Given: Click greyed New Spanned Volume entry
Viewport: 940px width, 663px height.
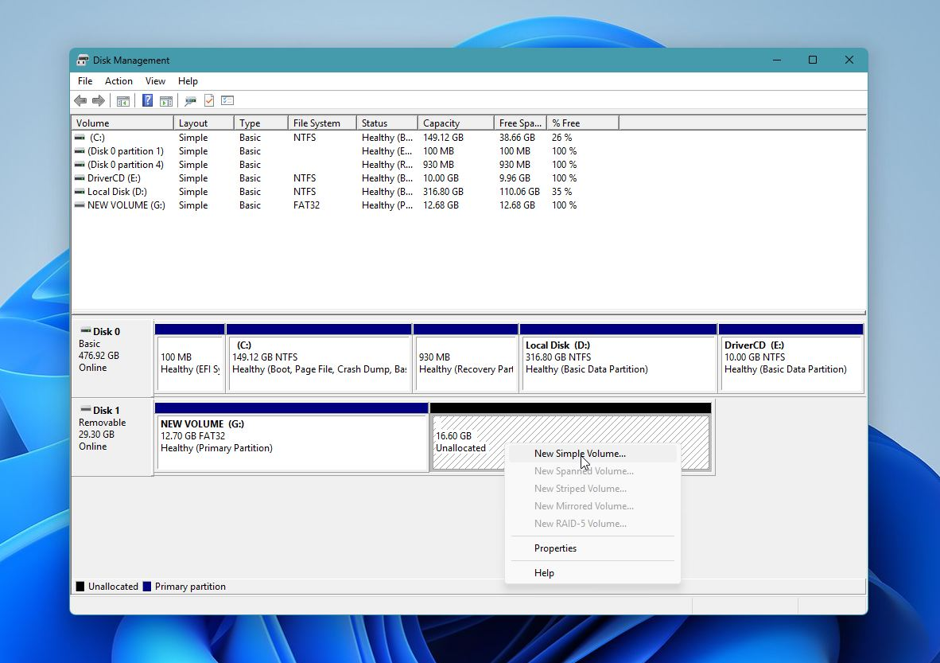Looking at the screenshot, I should (x=593, y=471).
